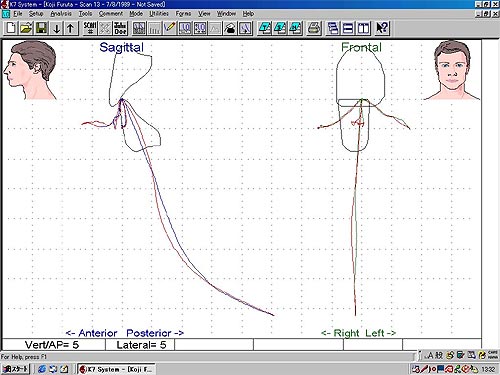This screenshot has height=375, width=500.
Task: Open the Analysis menu
Action: point(61,14)
